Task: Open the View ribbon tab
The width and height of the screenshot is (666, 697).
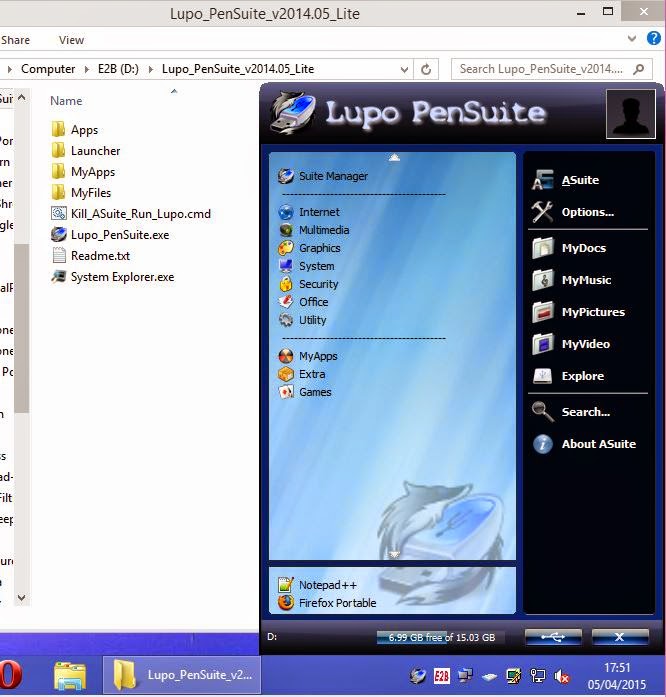Action: 71,40
